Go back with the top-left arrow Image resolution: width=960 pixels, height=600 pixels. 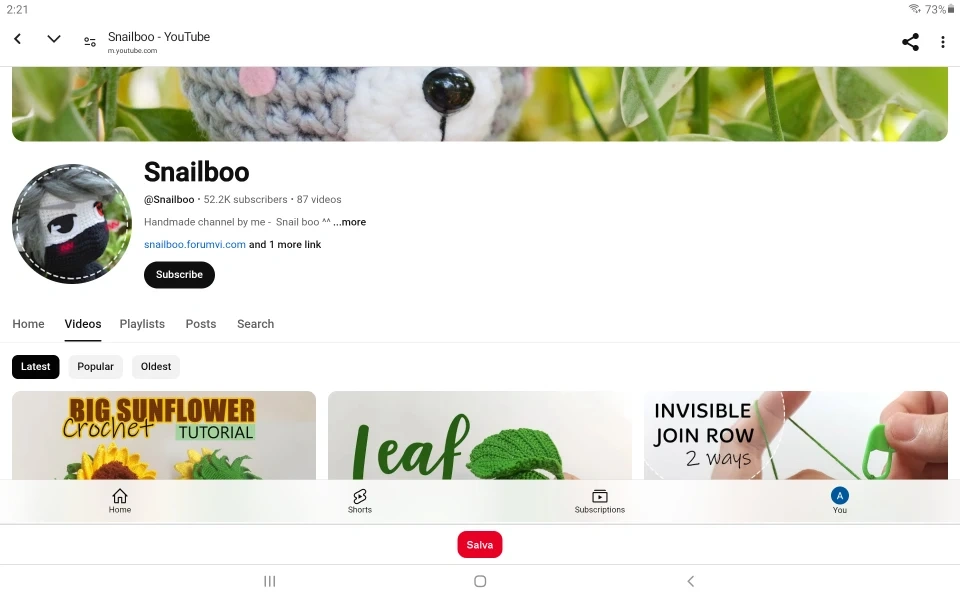(18, 39)
